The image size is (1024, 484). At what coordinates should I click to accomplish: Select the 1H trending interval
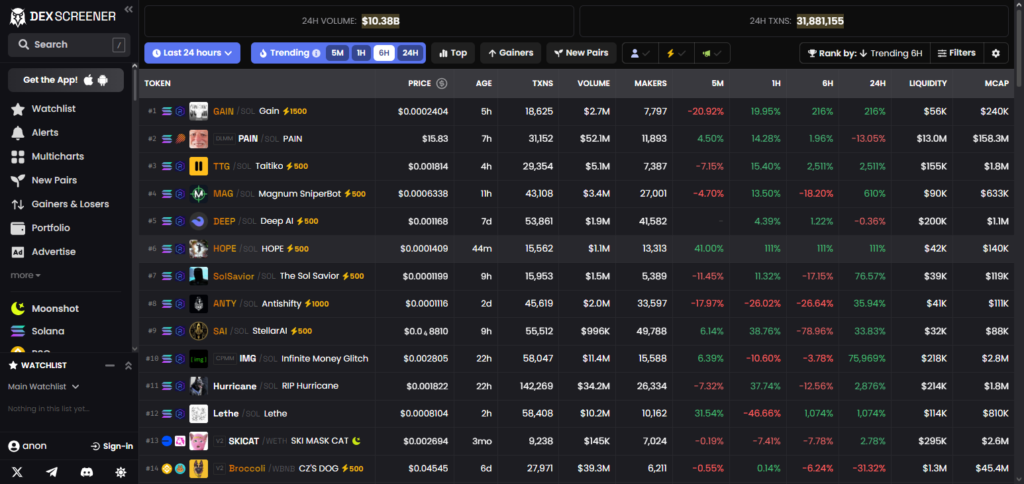click(x=360, y=54)
